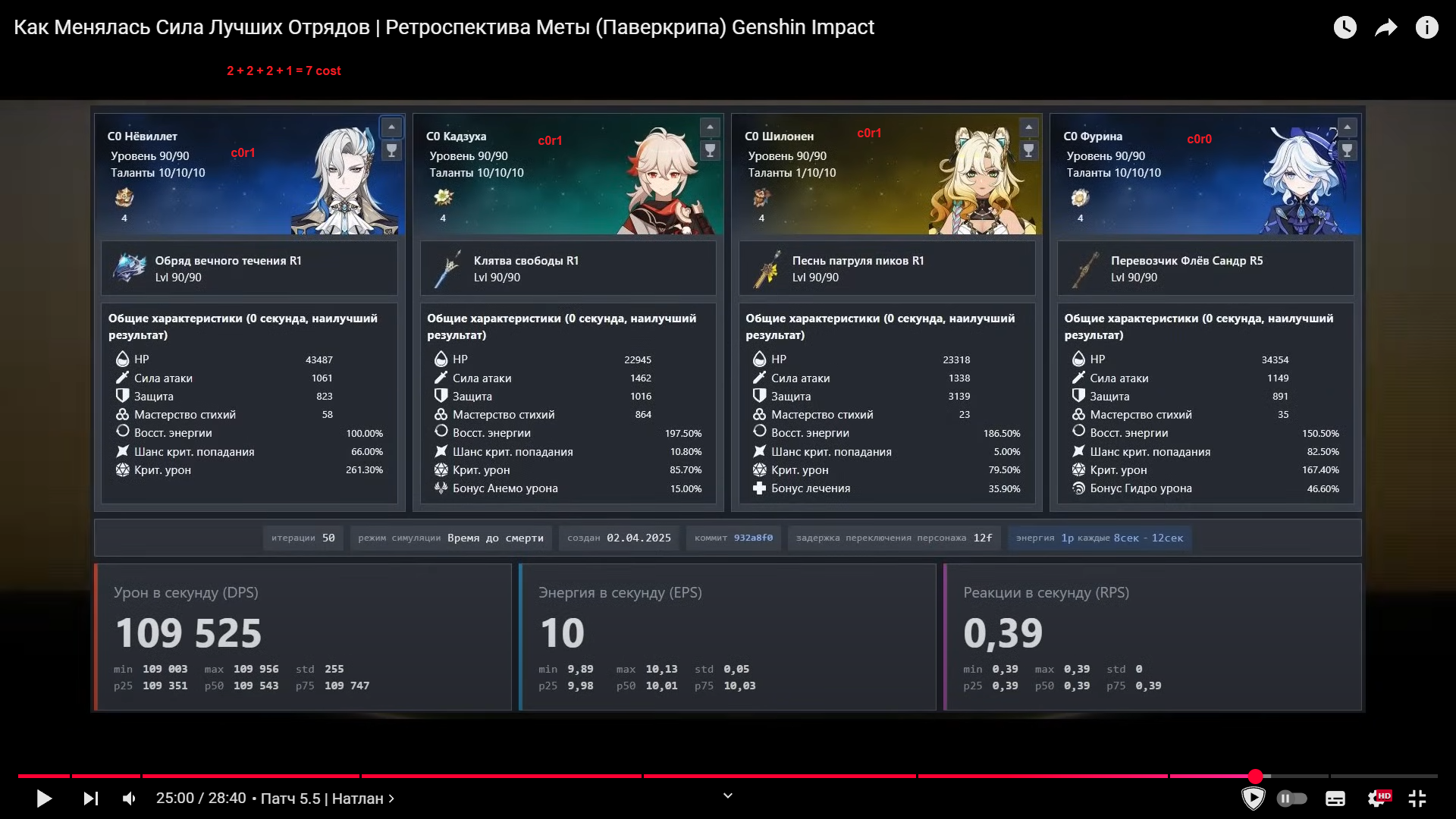Click the shield play icon in the player bar
Screen dimensions: 1456x819
(1253, 799)
